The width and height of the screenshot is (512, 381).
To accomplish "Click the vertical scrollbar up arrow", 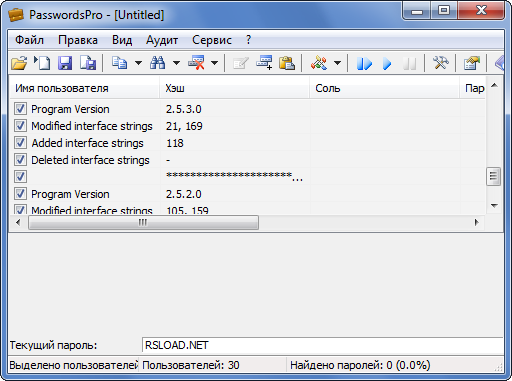I will (x=494, y=85).
